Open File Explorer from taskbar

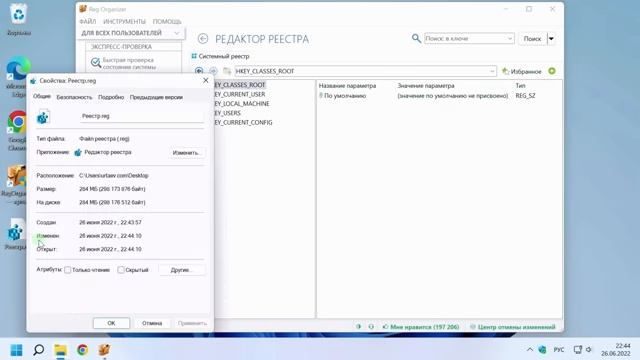60,350
